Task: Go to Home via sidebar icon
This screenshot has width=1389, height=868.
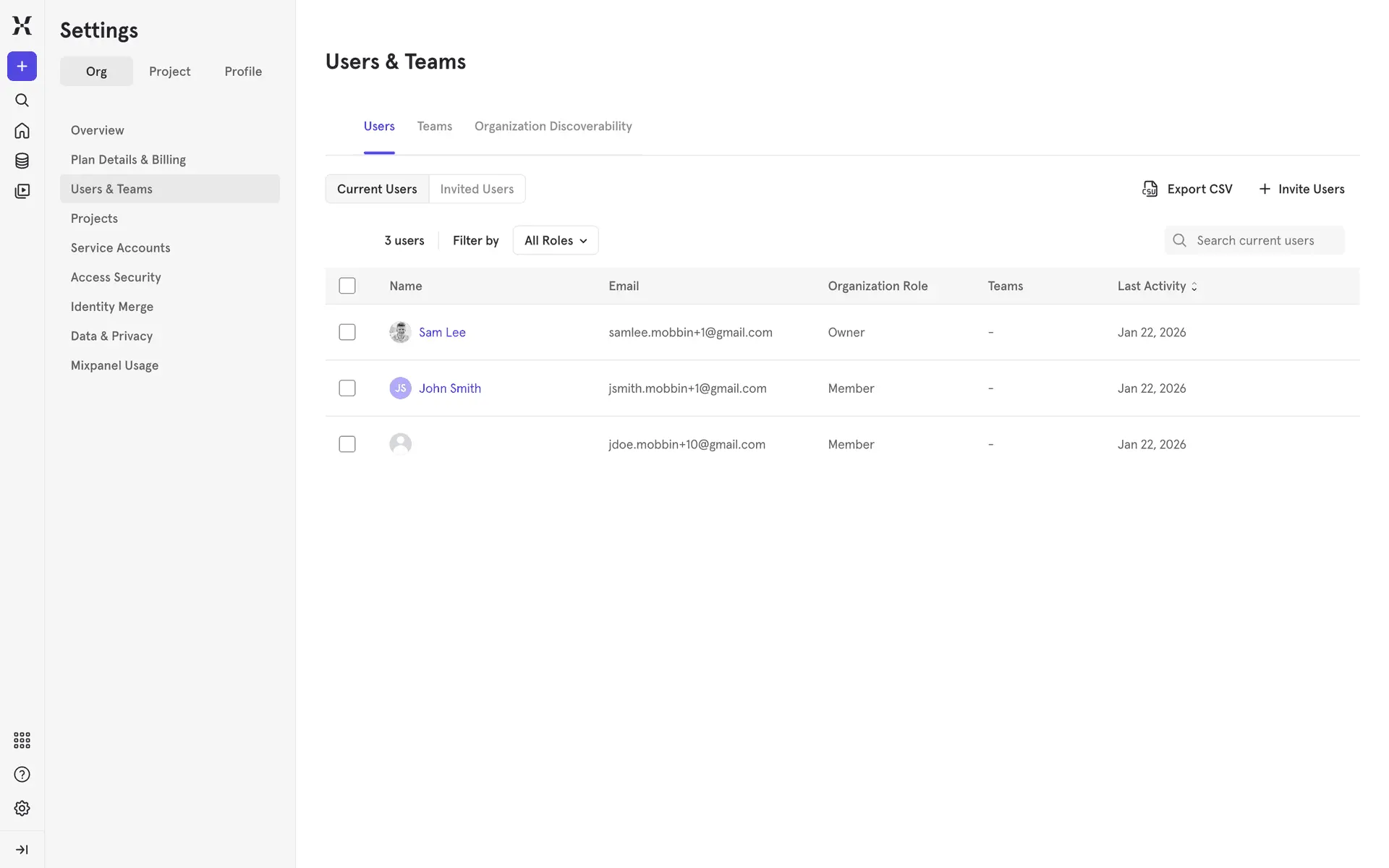Action: tap(22, 131)
